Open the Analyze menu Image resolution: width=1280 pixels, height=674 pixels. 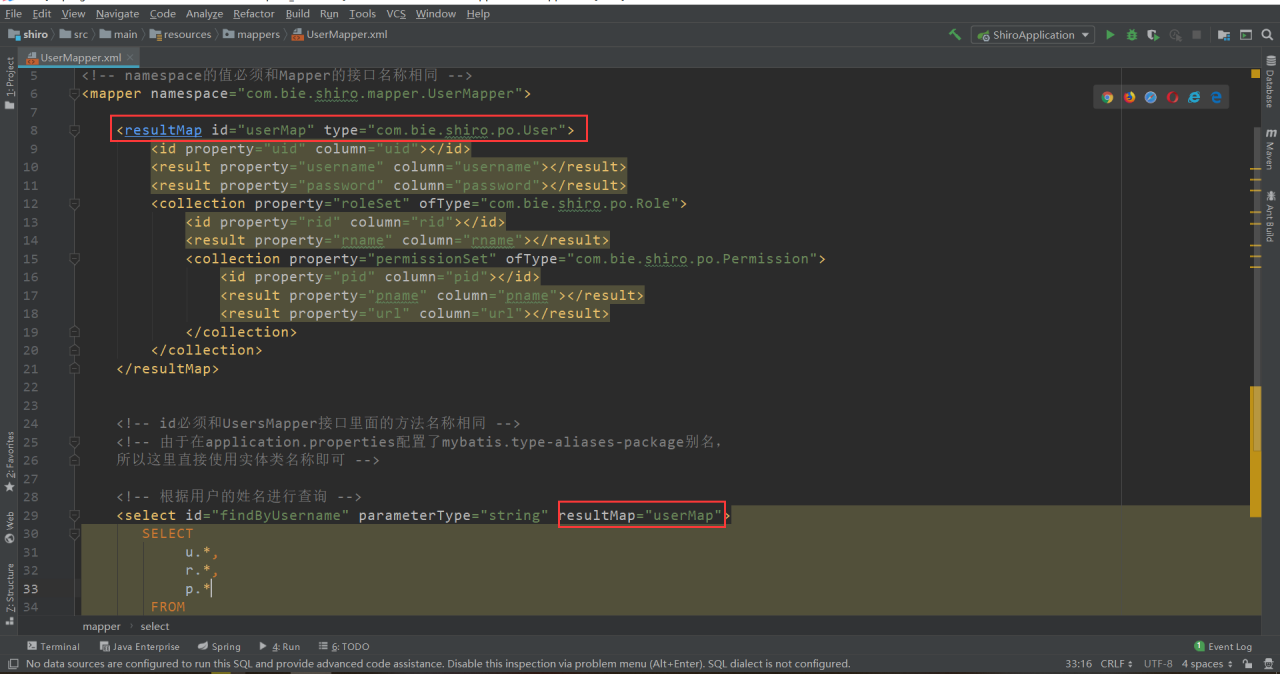click(204, 14)
